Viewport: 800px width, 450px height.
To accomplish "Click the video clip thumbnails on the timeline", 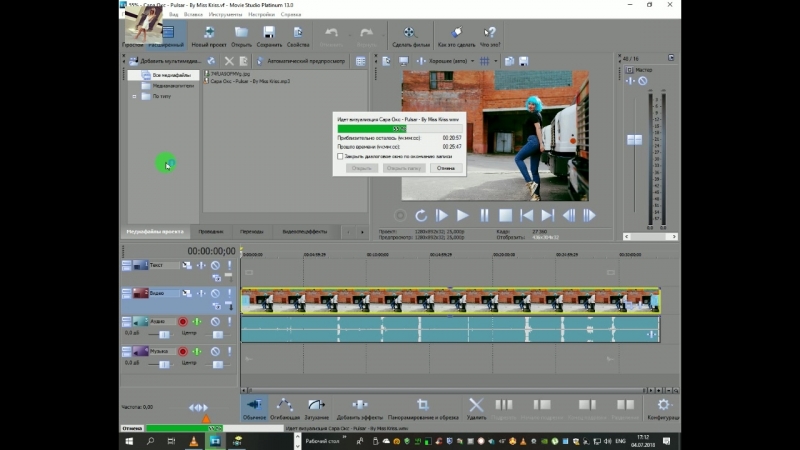I will point(450,301).
